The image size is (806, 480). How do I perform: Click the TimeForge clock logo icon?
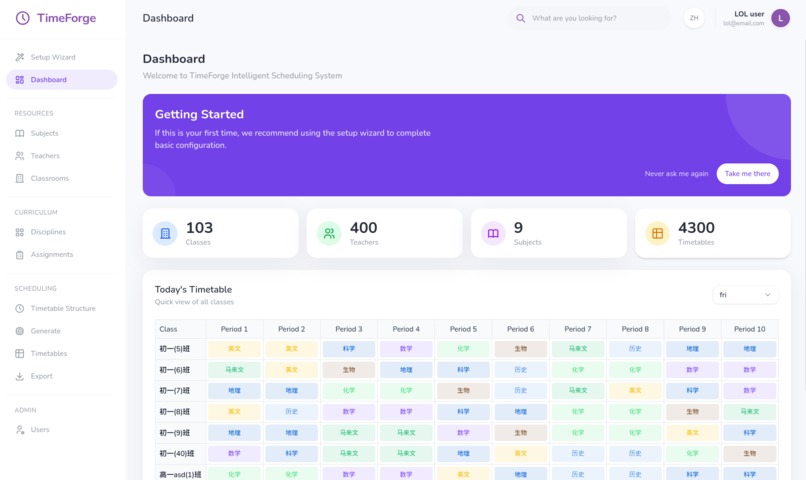point(23,18)
